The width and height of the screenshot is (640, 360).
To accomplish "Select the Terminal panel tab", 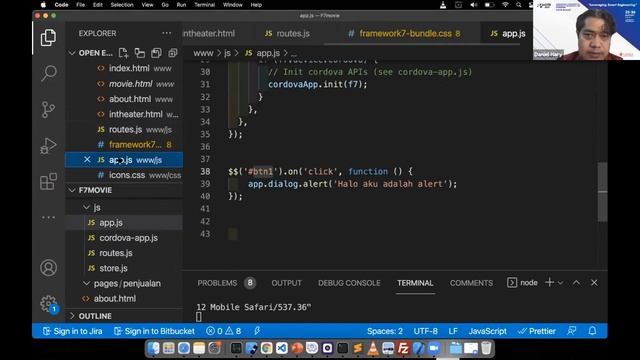I will [415, 283].
